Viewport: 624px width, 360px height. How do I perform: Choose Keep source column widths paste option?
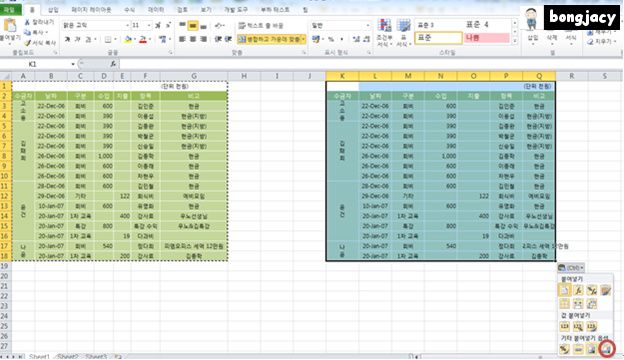pyautogui.click(x=578, y=304)
